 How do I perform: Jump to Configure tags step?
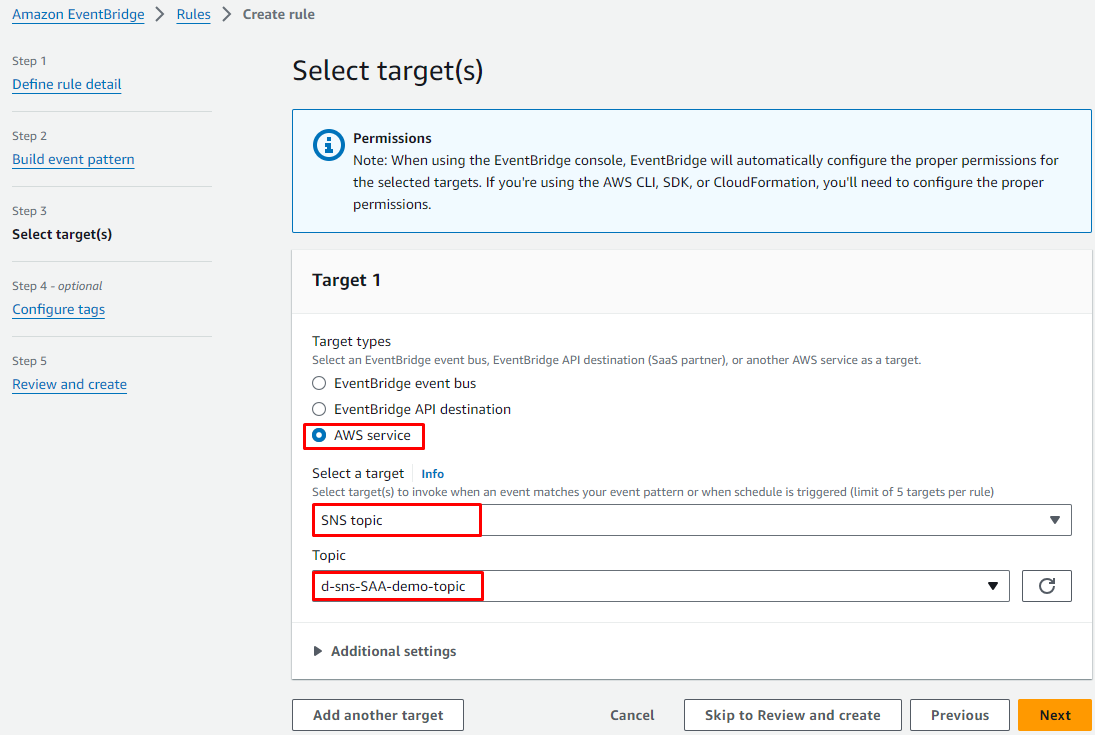click(58, 309)
